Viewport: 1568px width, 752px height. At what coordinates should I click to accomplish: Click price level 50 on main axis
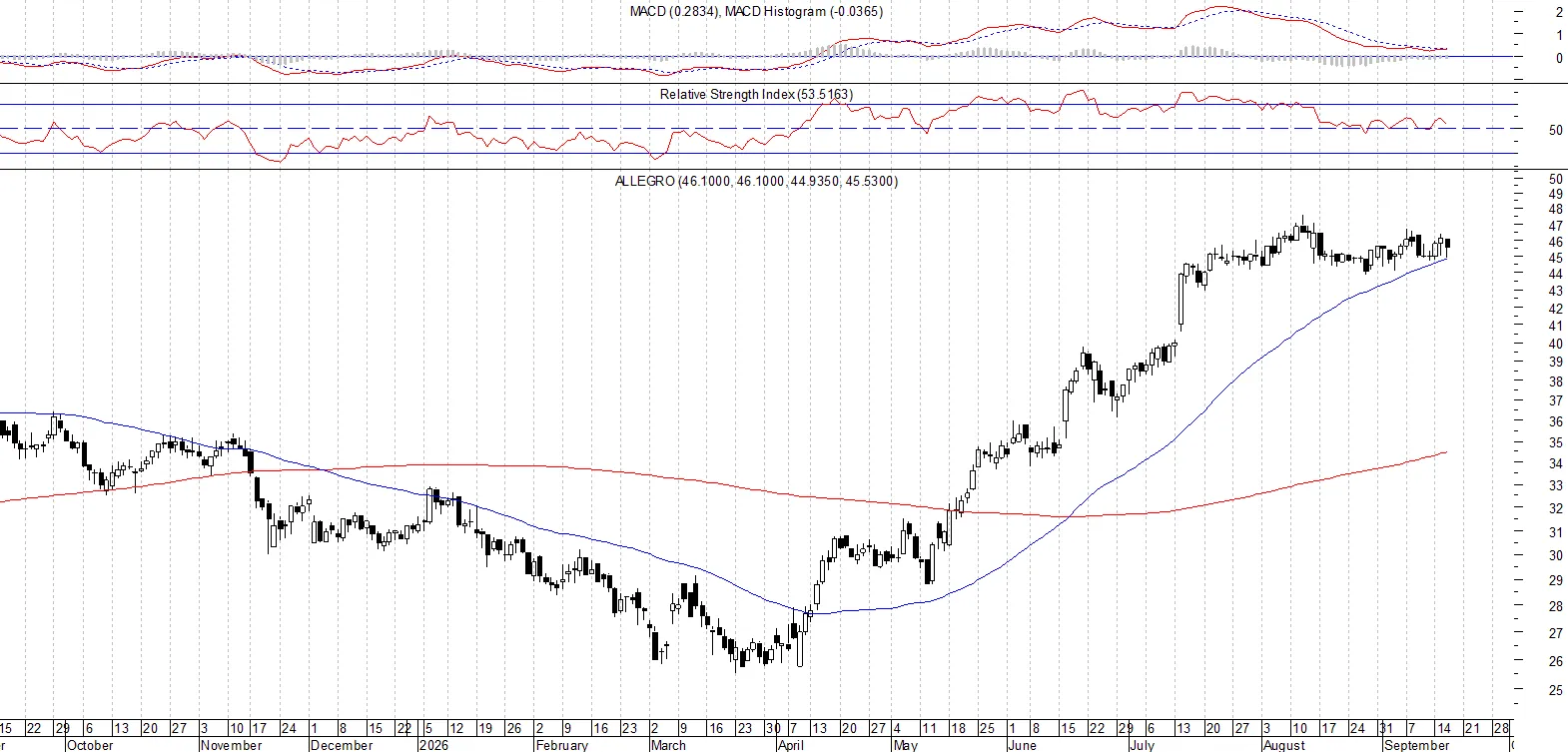(x=1555, y=180)
